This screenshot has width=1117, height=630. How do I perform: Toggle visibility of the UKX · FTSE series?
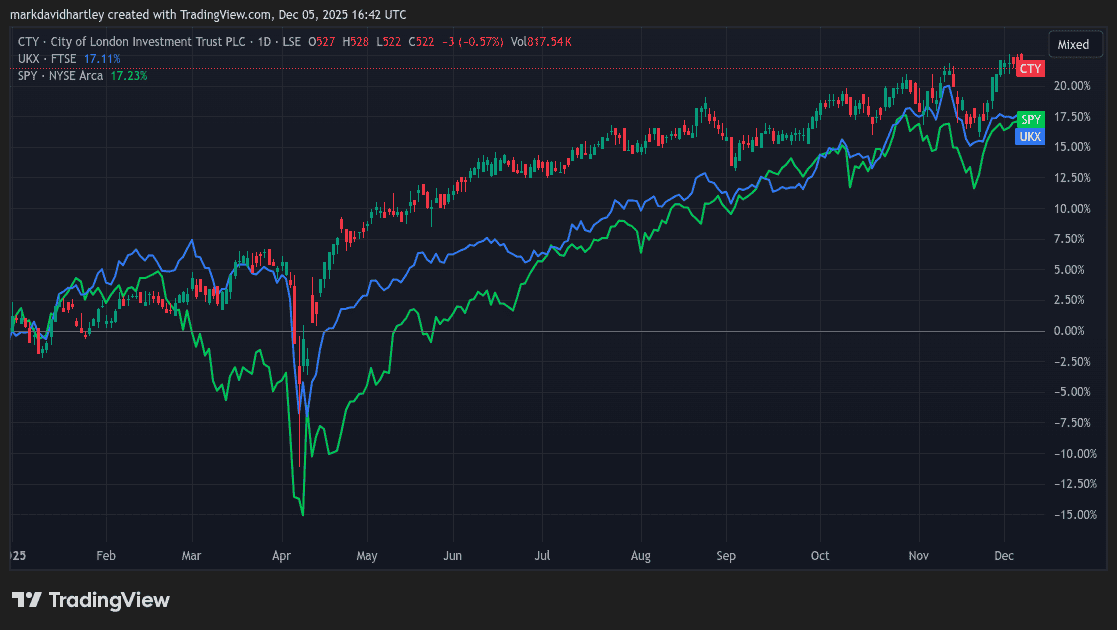click(x=48, y=59)
